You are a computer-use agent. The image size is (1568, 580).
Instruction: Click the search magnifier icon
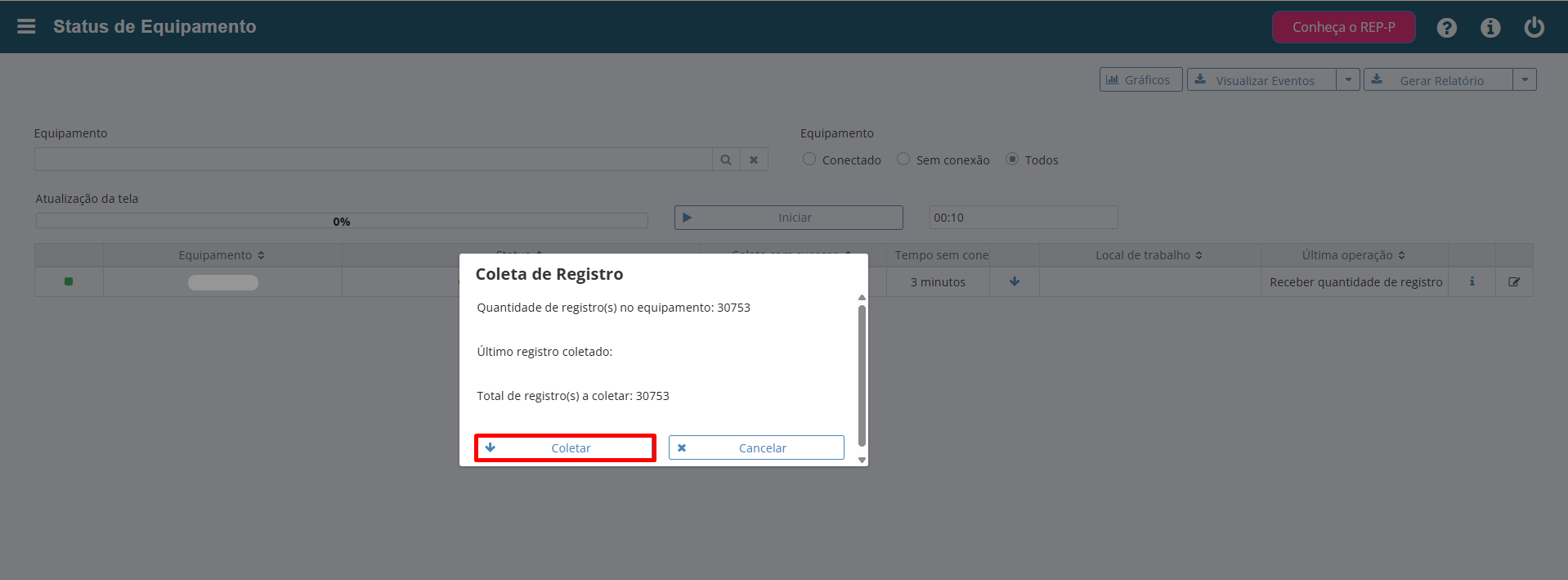[726, 160]
